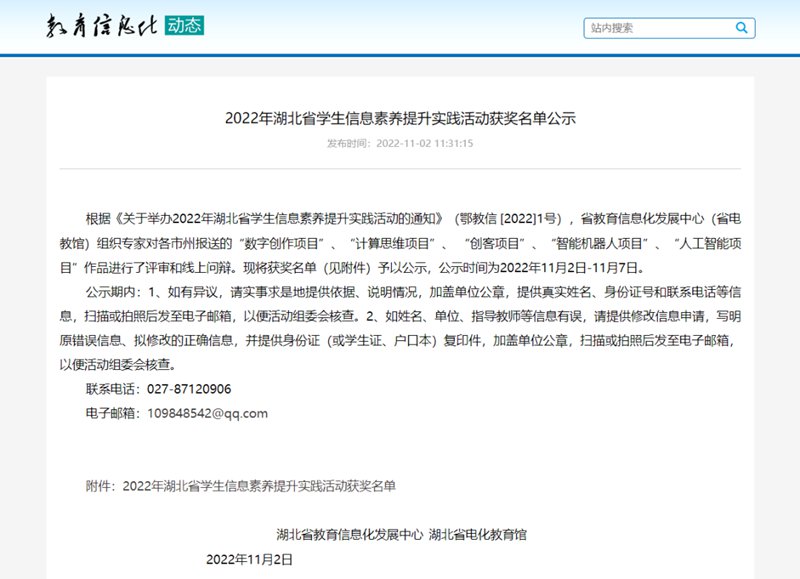Open attachment 2022年湖北省学生信息素养提升实践活动获奖名单
This screenshot has height=579, width=800.
click(x=259, y=486)
